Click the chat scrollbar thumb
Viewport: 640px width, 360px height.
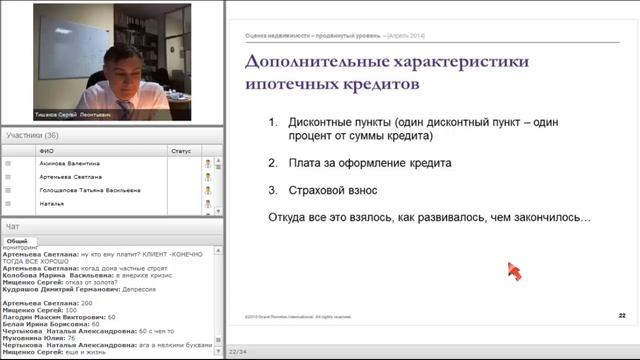click(x=218, y=340)
